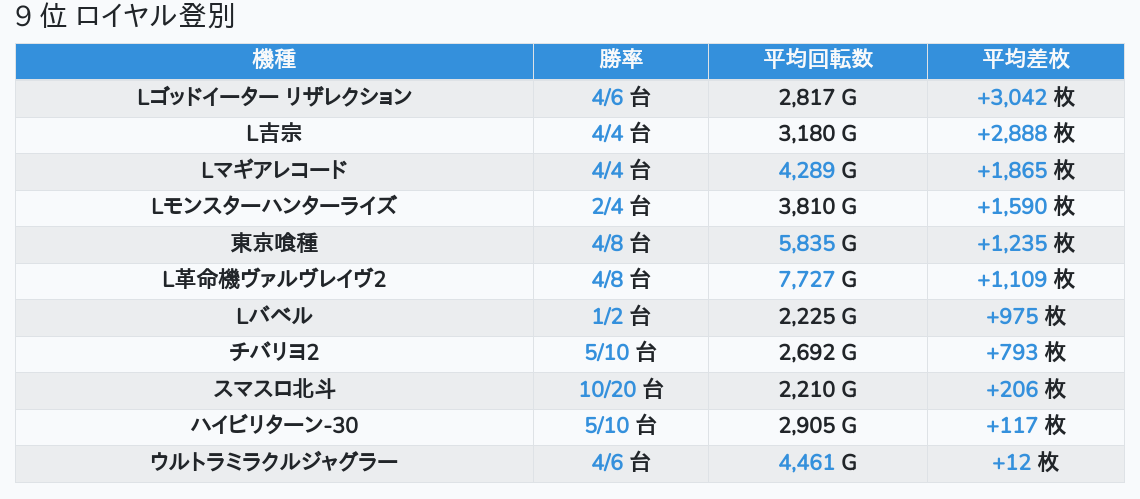This screenshot has height=499, width=1140.
Task: Click the 5,835 average spins link
Action: pos(806,243)
